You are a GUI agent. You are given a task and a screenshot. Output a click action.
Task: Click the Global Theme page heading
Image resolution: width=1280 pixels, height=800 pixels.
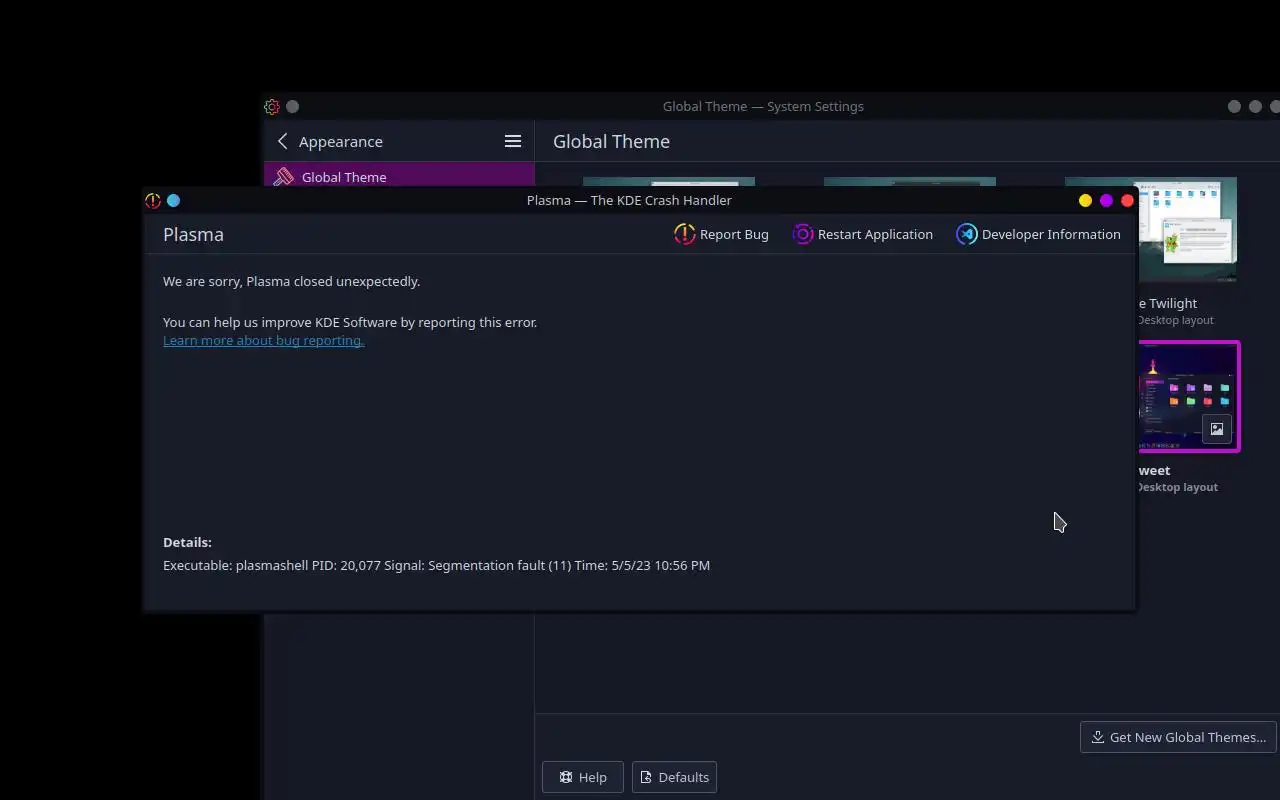611,141
